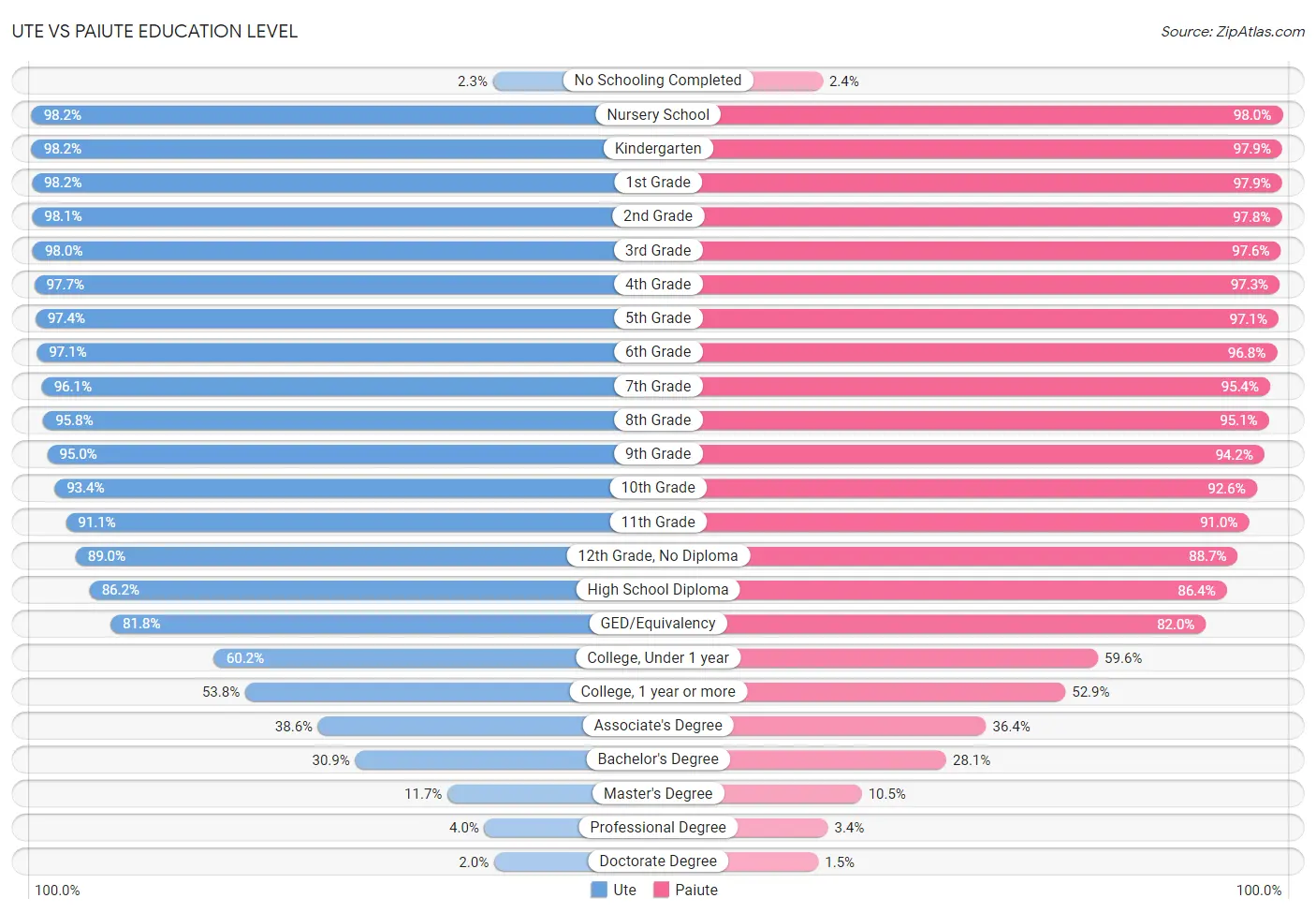
Task: Click the Ute vs Paiute Education Level title
Action: point(154,32)
